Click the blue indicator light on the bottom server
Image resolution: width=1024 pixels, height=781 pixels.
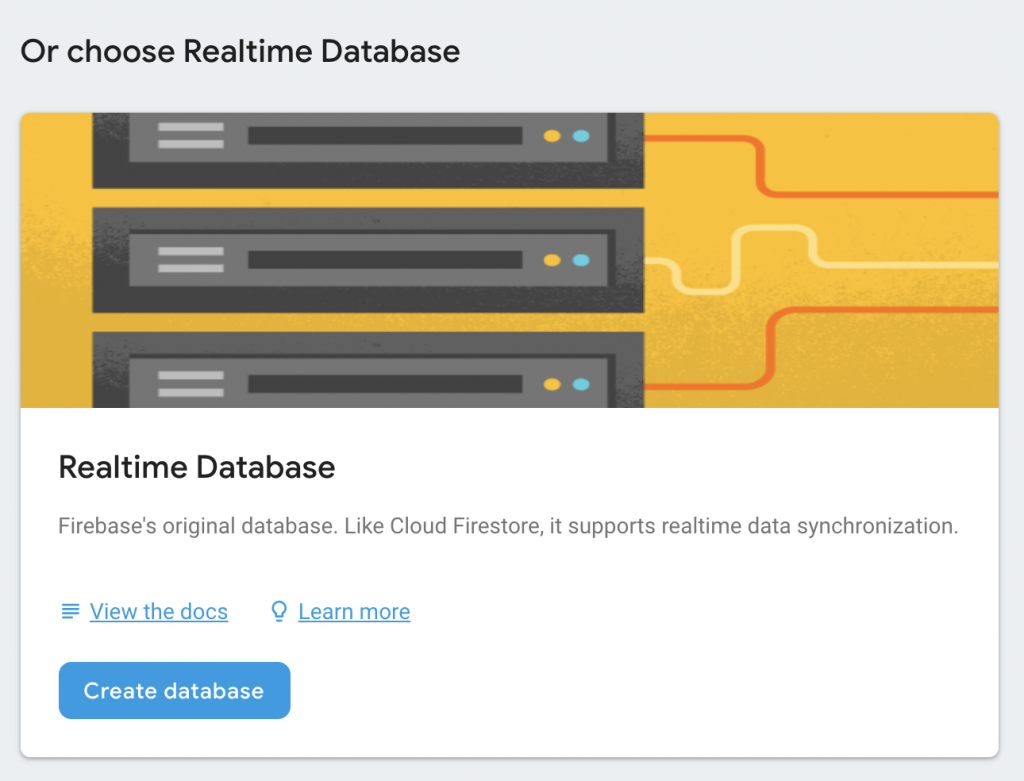point(581,384)
